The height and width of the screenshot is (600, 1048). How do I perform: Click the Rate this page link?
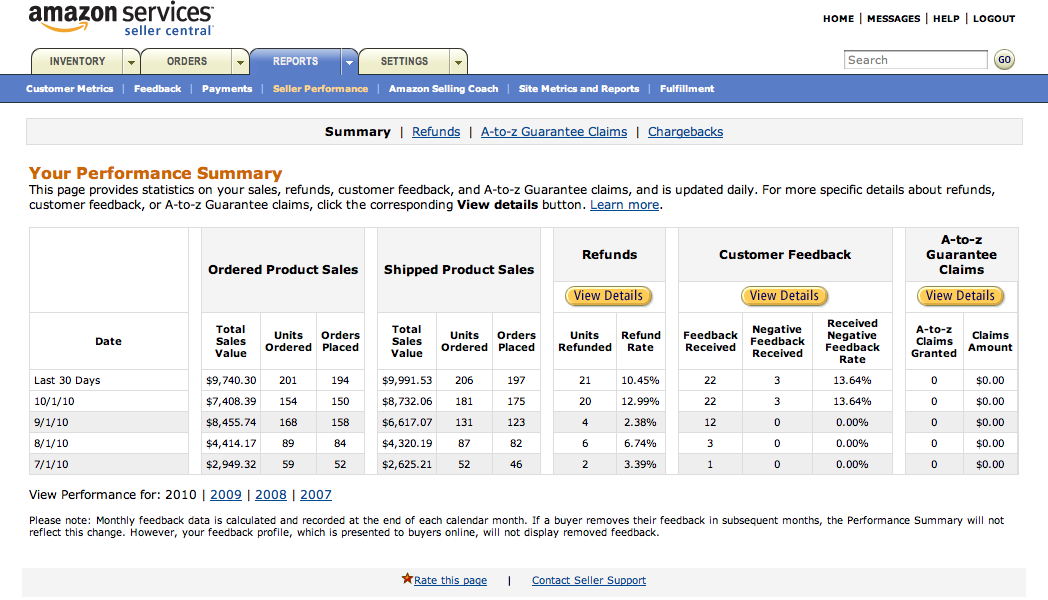[x=450, y=581]
